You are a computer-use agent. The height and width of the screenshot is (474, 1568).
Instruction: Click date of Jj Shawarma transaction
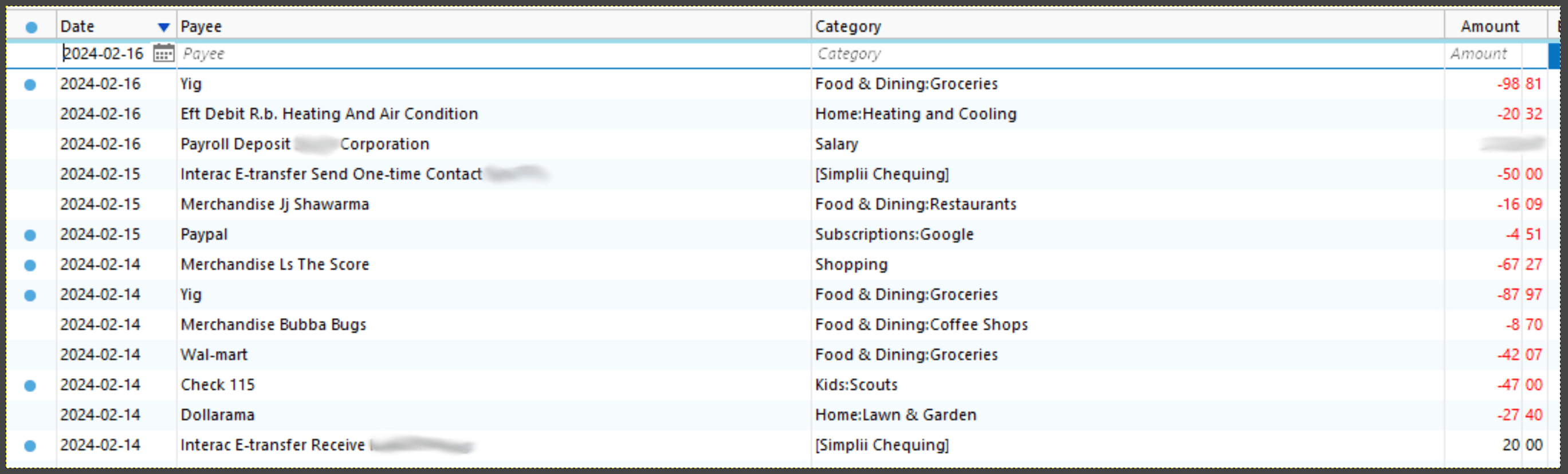[100, 204]
